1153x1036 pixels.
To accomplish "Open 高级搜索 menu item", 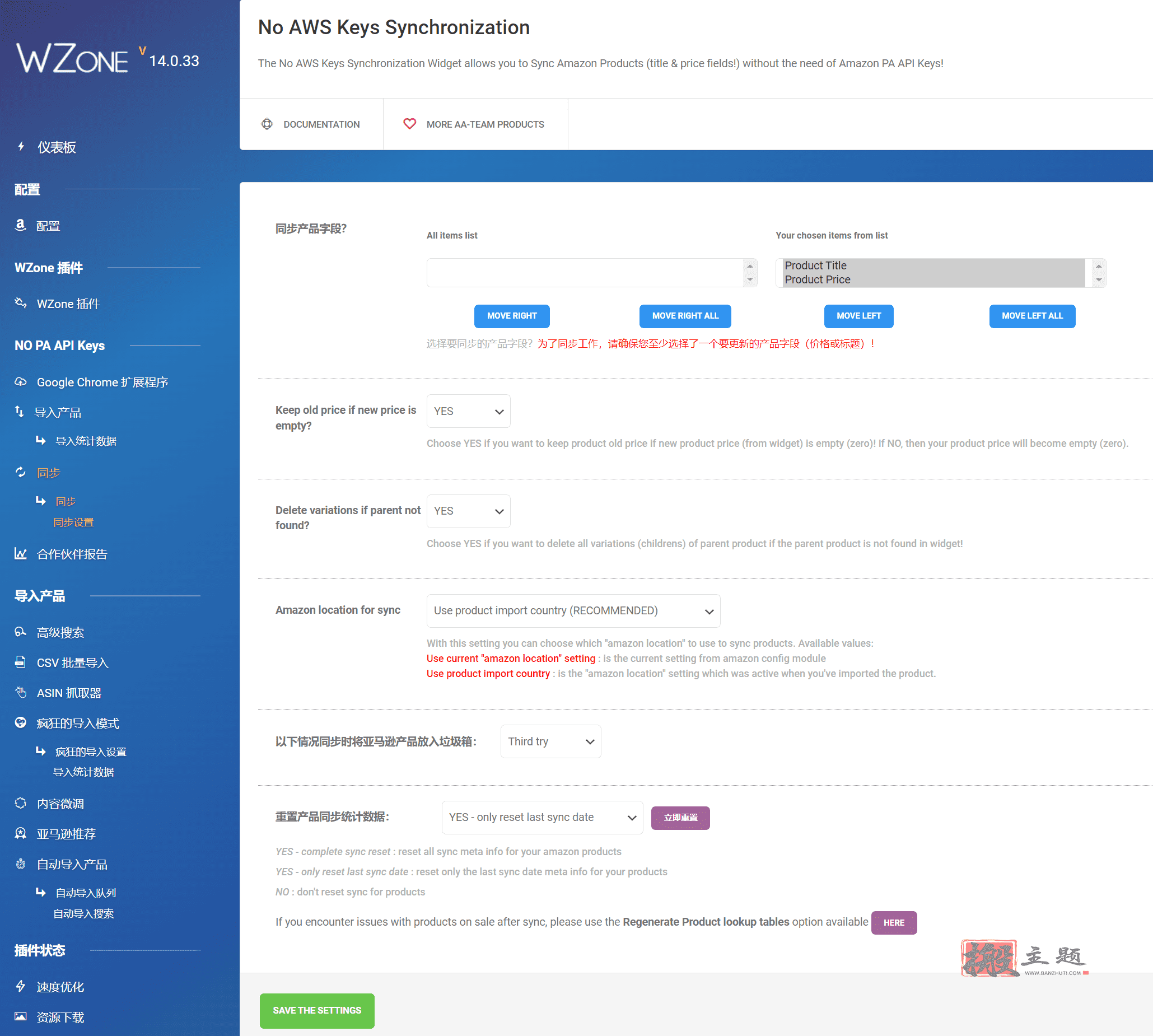I will [60, 632].
